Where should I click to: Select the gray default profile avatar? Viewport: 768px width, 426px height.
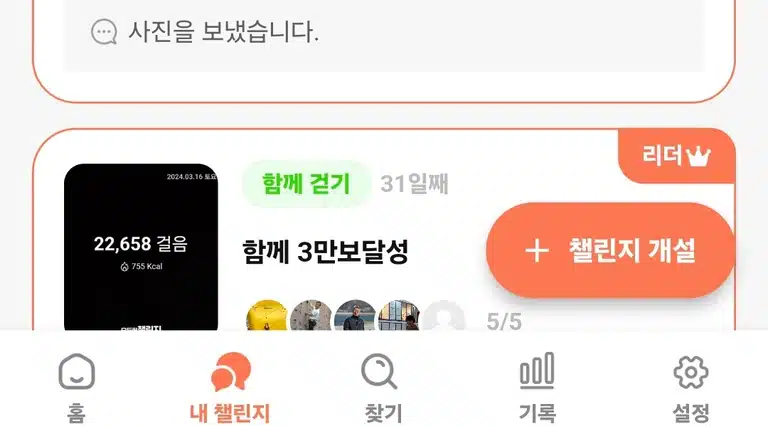443,316
